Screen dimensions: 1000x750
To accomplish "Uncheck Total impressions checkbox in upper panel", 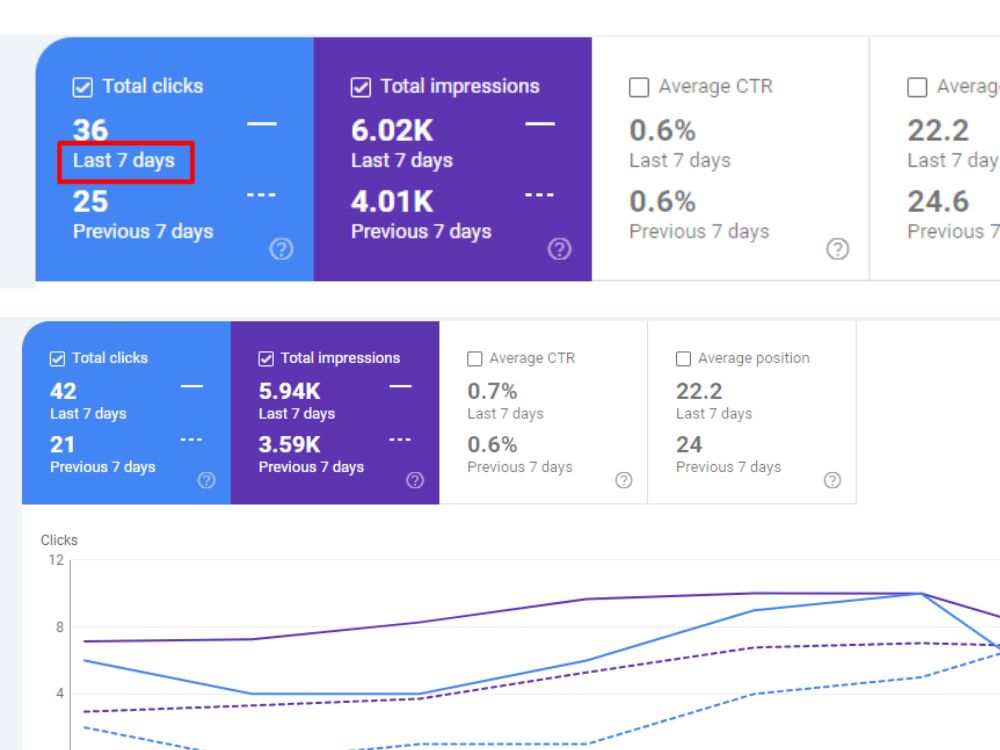I will [361, 87].
